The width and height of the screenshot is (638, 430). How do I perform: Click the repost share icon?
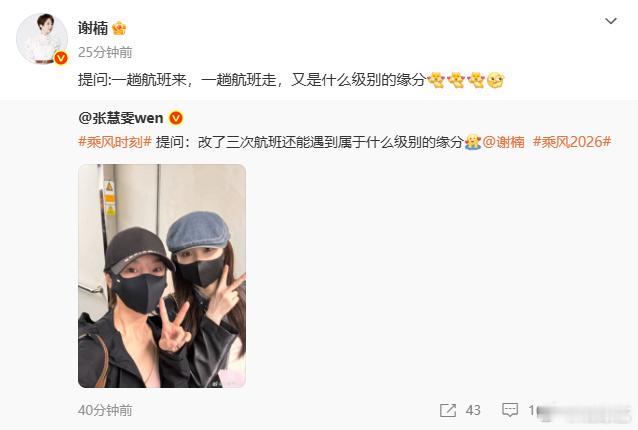(448, 410)
